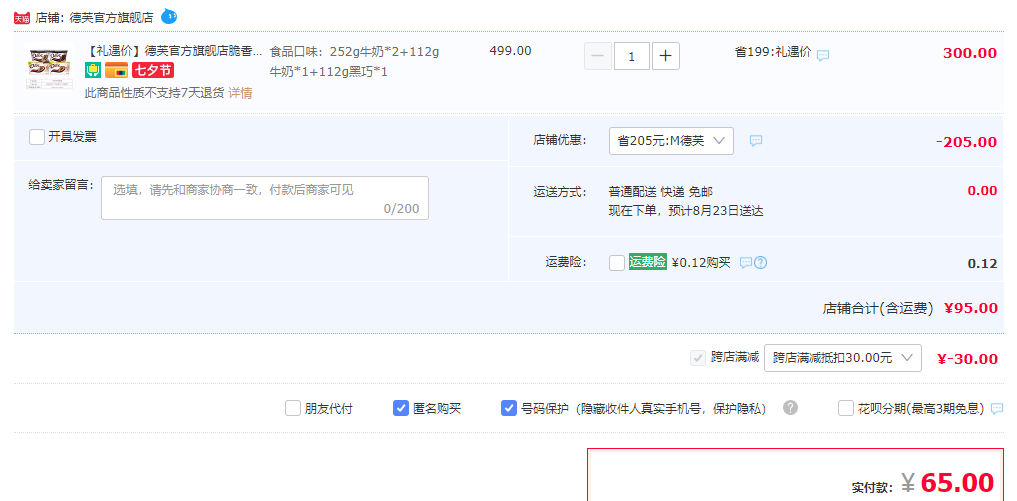Click the Tmall logo icon beside shop name
The width and height of the screenshot is (1017, 501).
coord(22,18)
